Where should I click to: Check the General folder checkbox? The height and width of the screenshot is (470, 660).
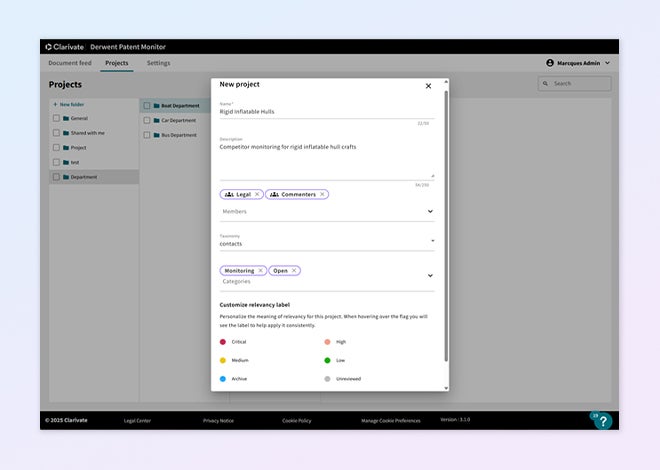point(57,118)
